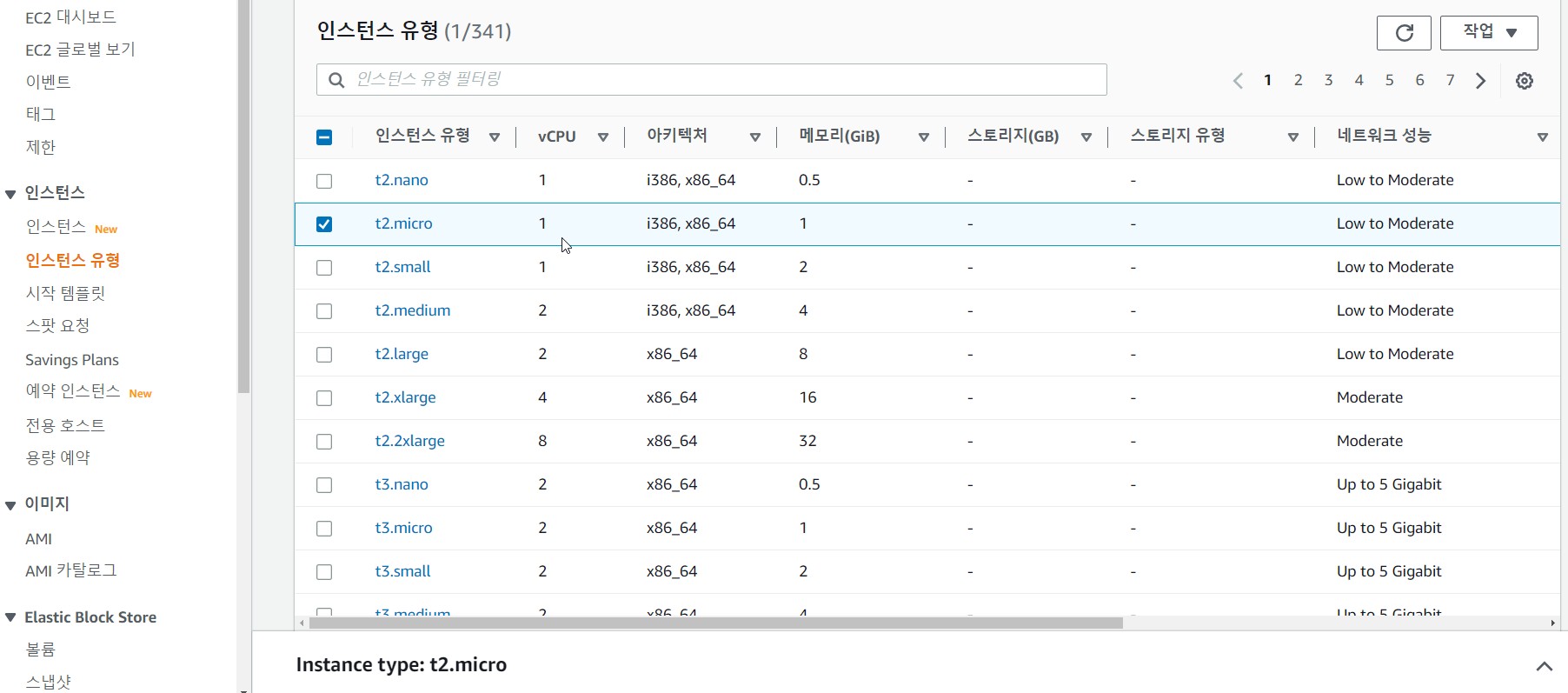Open the t2.micro instance type link

click(x=403, y=223)
